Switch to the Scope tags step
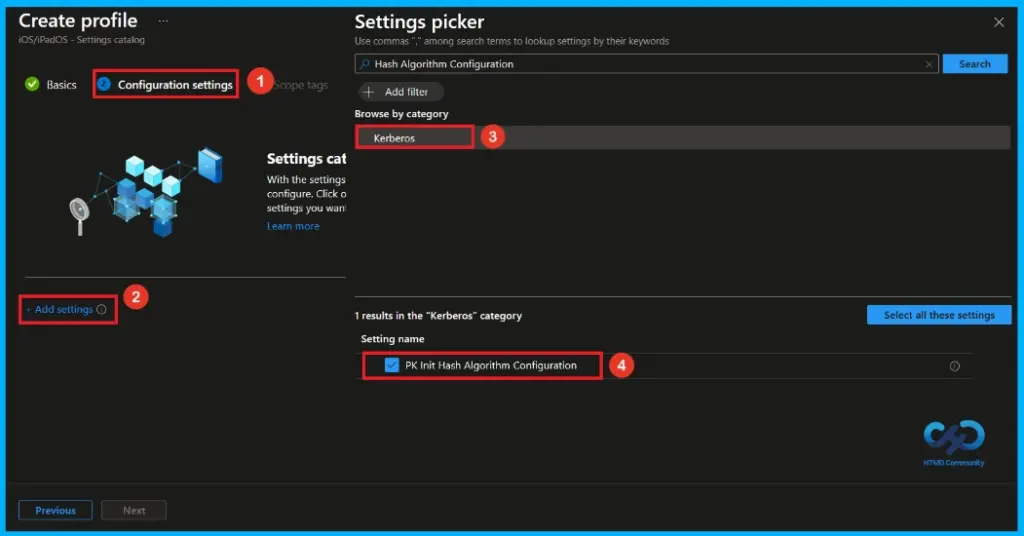1024x536 pixels. coord(300,85)
